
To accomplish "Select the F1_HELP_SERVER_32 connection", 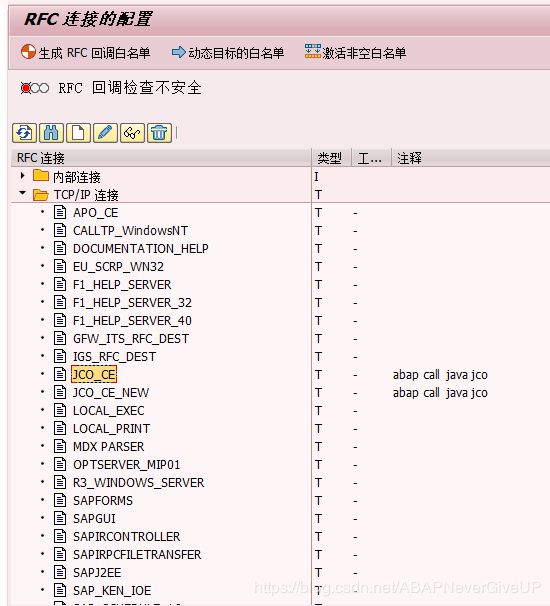I will coord(132,303).
